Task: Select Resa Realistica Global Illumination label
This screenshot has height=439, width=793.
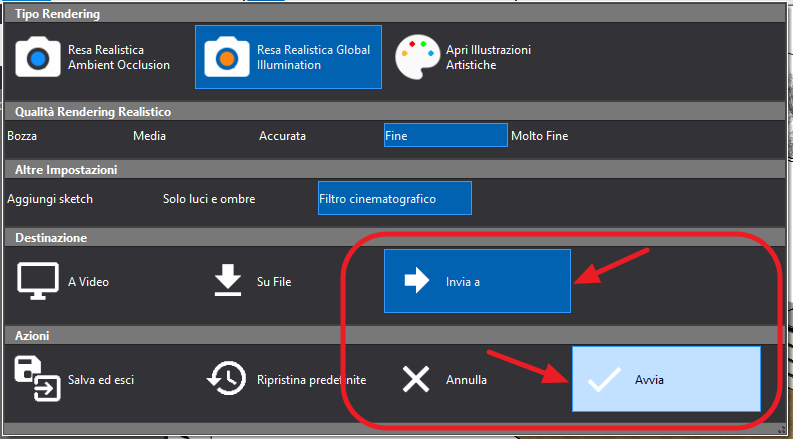Action: pos(314,57)
